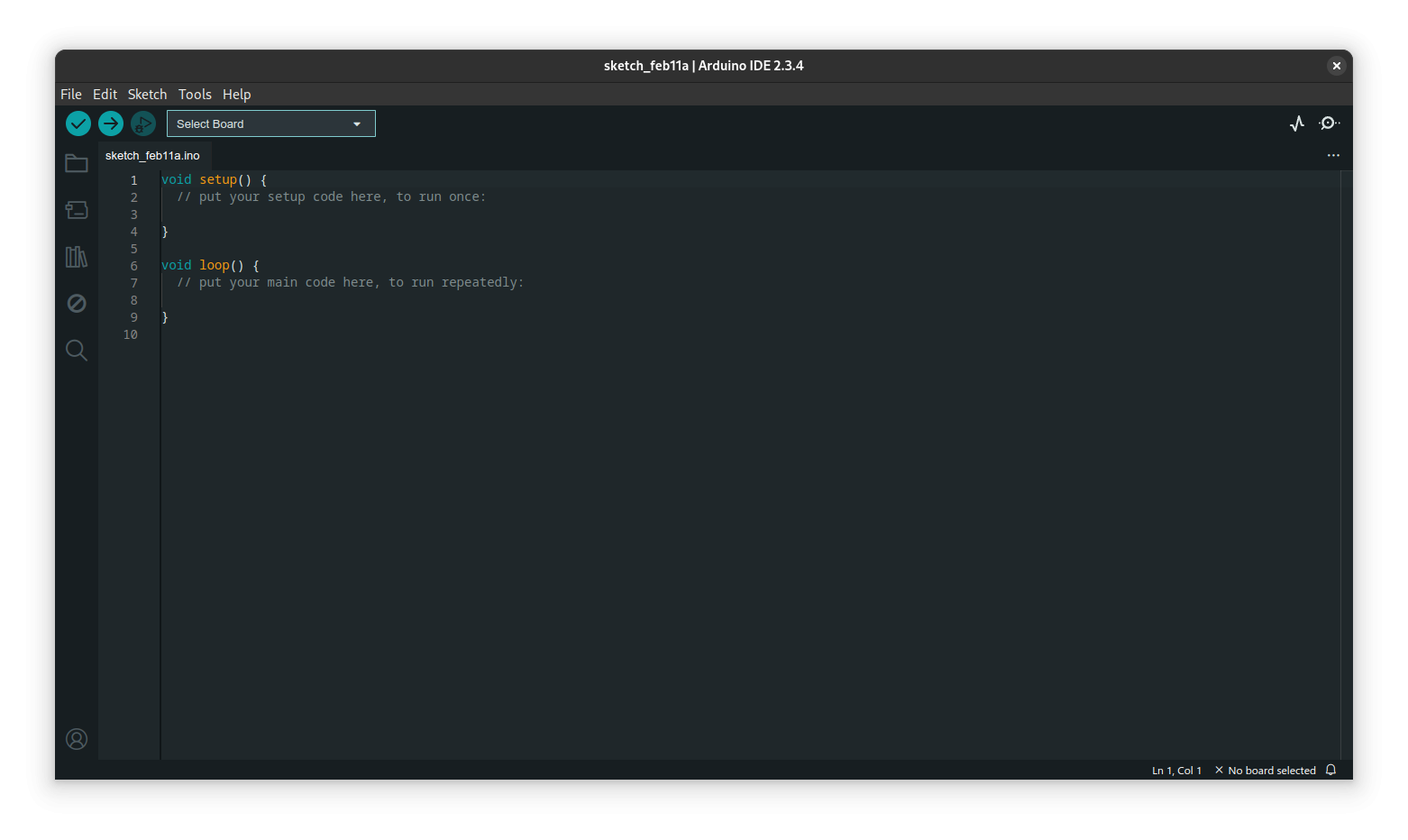Image resolution: width=1408 pixels, height=840 pixels.
Task: Open the Search sidebar panel
Action: (x=77, y=350)
